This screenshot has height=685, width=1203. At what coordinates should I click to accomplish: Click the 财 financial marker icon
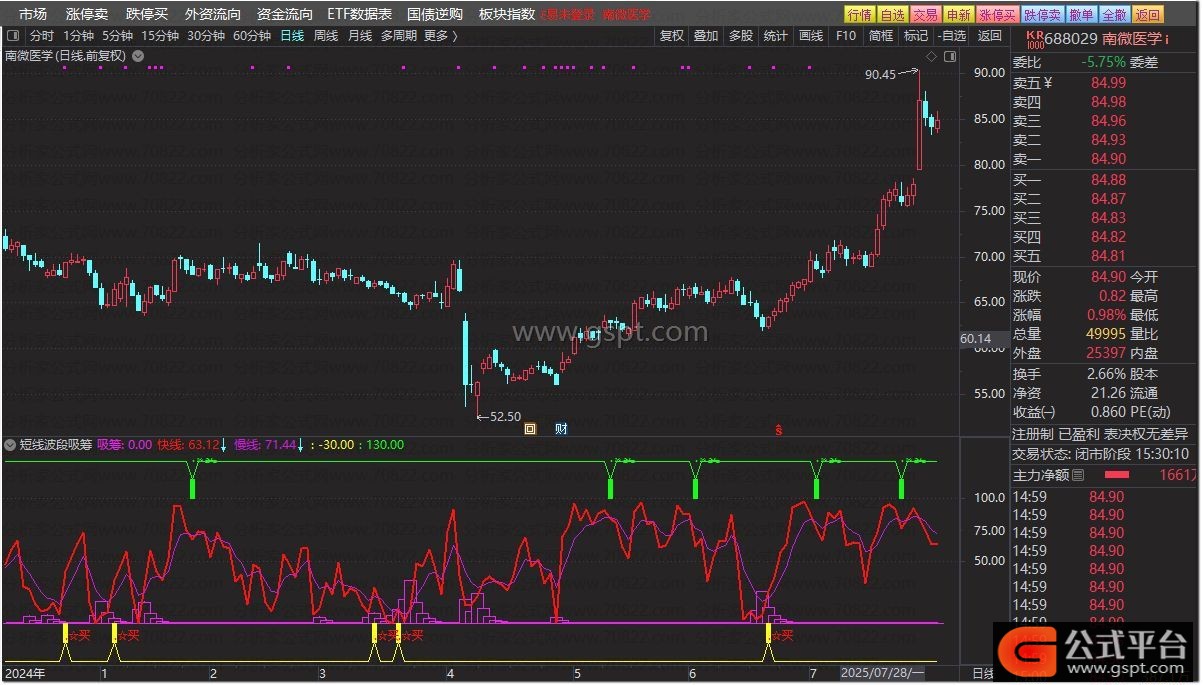pyautogui.click(x=561, y=429)
